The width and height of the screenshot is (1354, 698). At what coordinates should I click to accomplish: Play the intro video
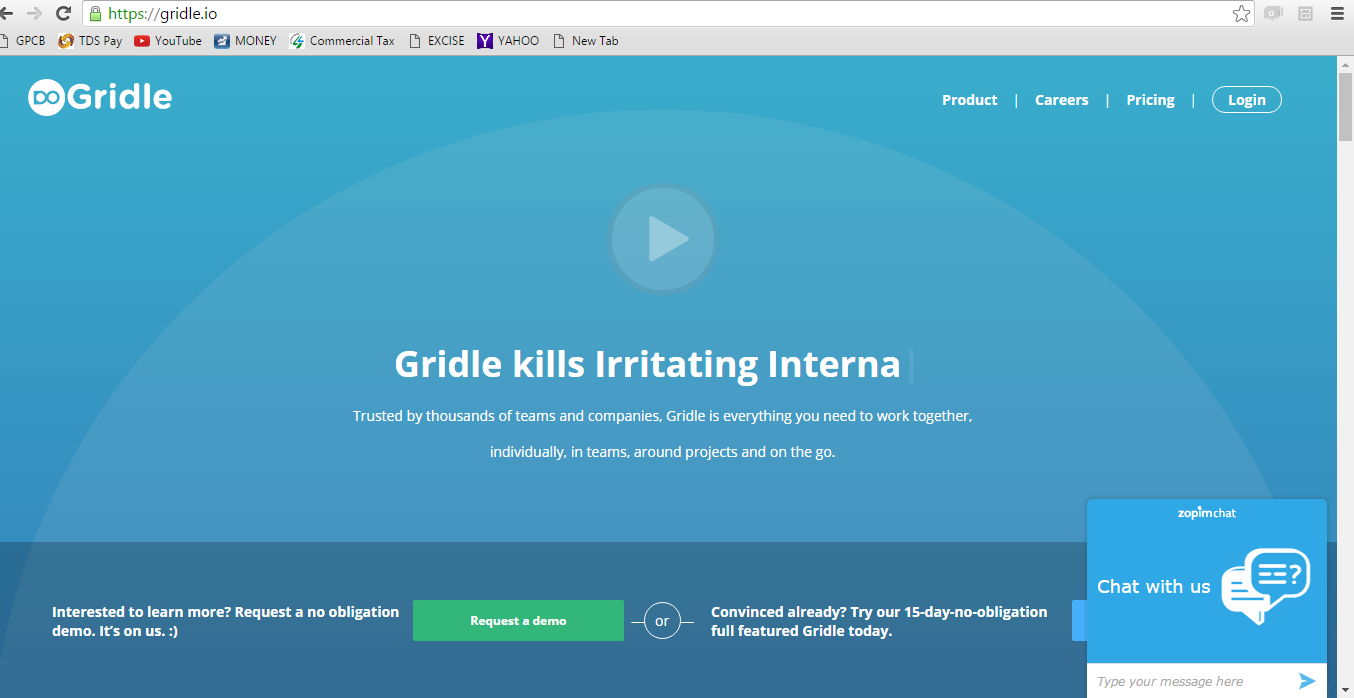pos(663,239)
